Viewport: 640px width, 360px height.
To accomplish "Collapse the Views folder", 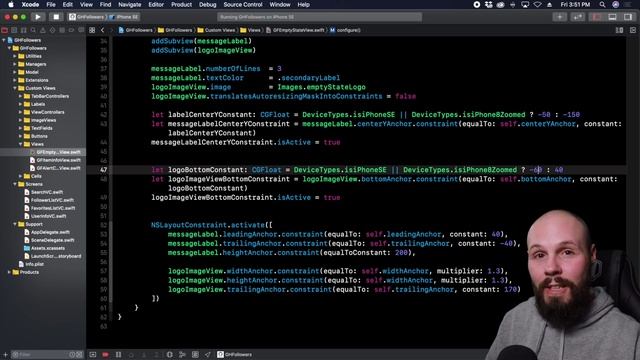I will (20, 144).
